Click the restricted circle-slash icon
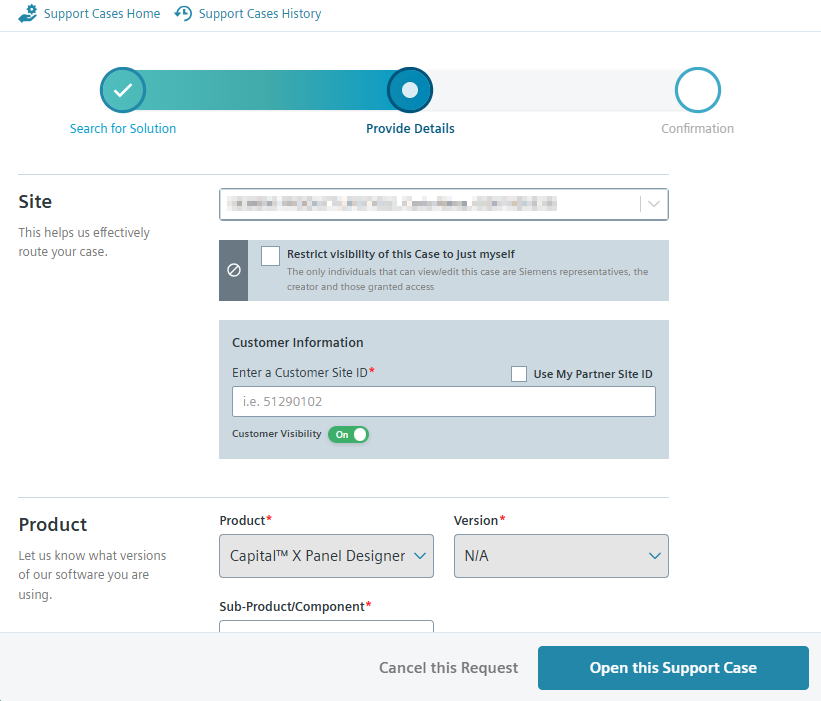Viewport: 821px width, 701px height. (x=233, y=270)
